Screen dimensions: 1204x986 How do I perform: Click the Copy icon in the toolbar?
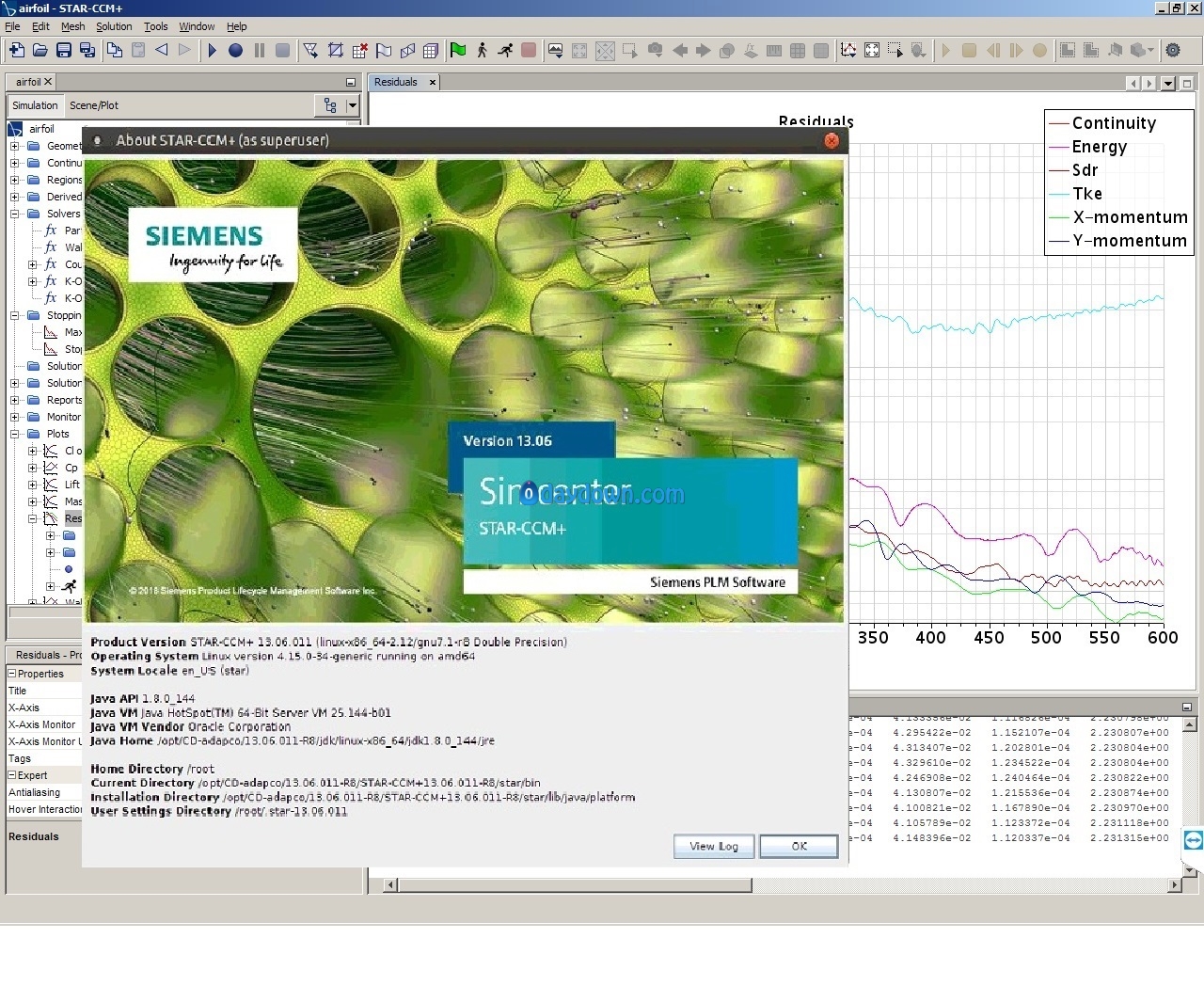pos(115,50)
